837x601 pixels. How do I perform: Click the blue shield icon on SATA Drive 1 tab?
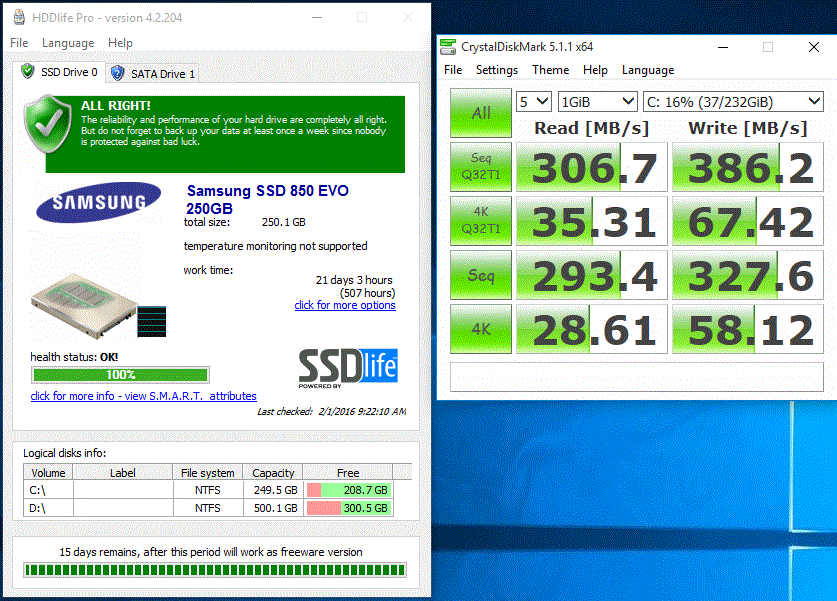pyautogui.click(x=117, y=73)
